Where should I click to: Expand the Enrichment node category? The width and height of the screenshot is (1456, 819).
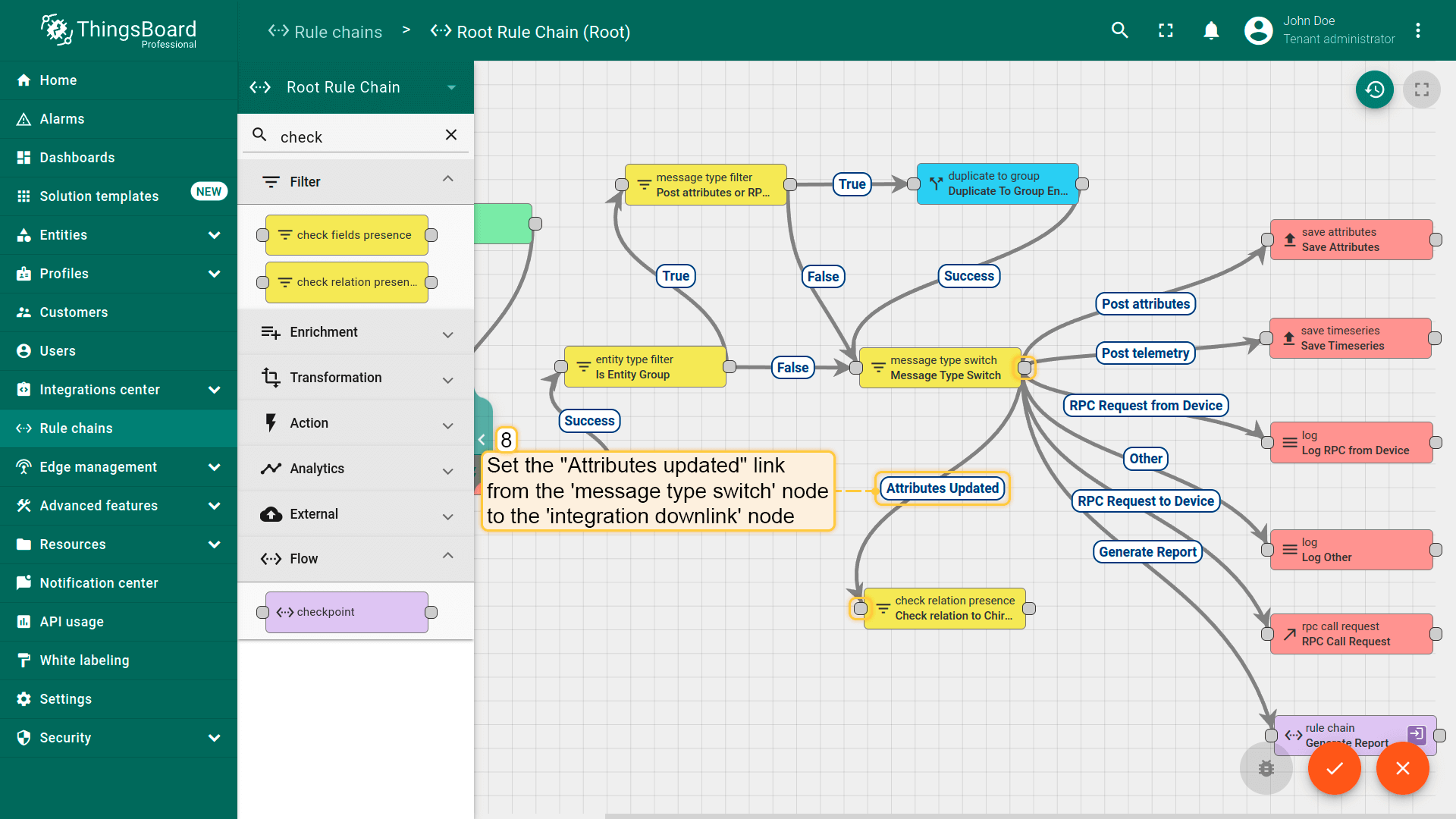click(356, 332)
